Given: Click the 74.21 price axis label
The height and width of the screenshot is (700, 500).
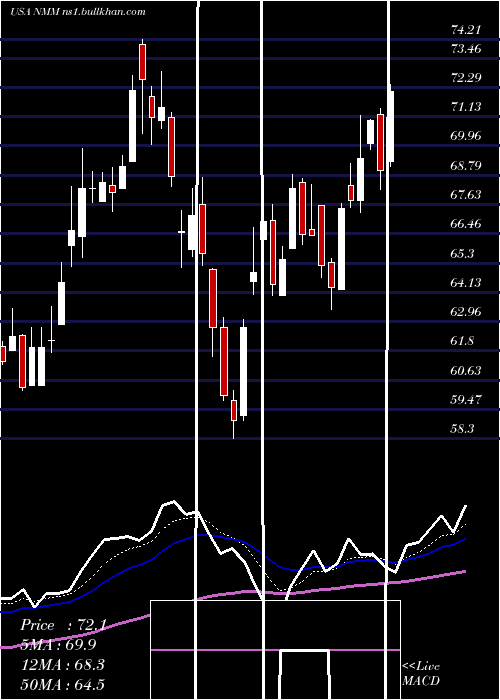Looking at the screenshot, I should click(x=466, y=30).
